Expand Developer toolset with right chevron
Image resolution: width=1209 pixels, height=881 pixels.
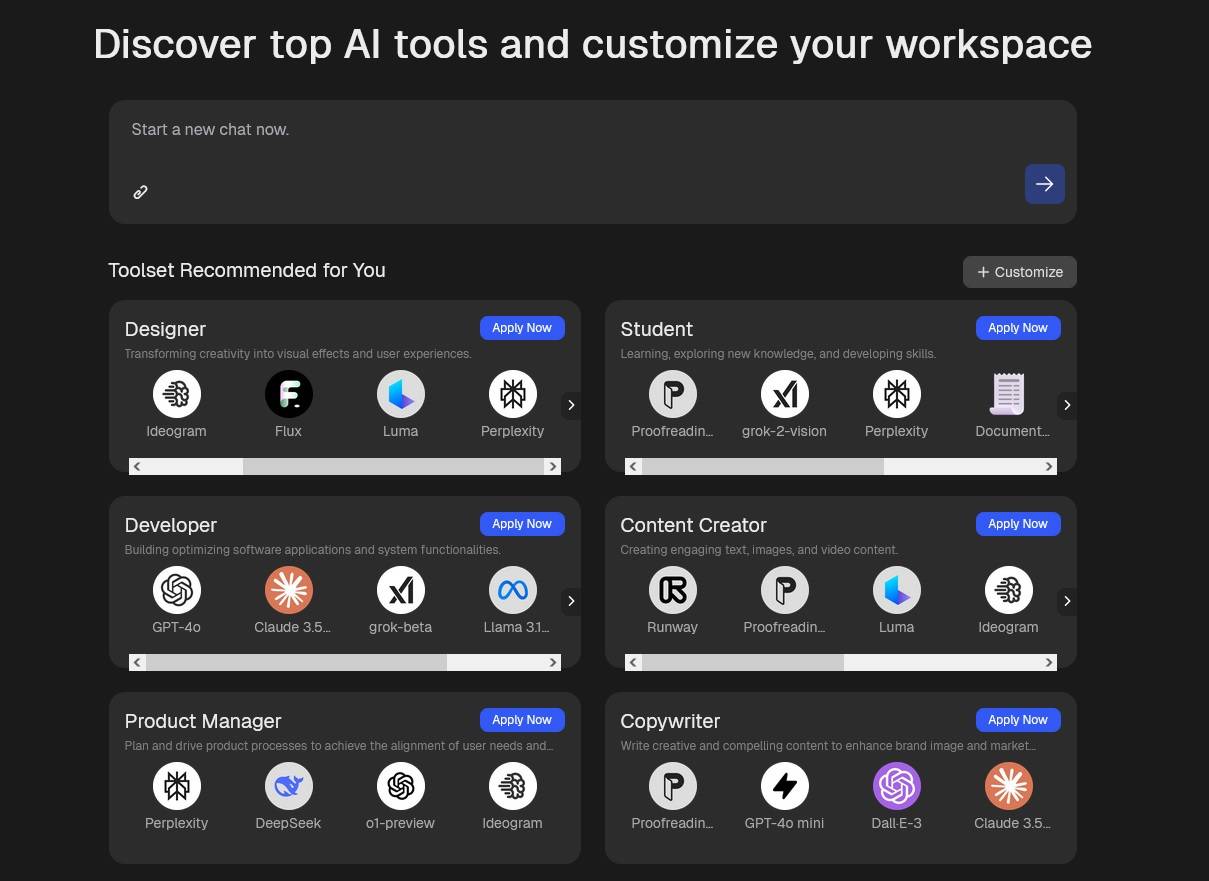point(571,601)
